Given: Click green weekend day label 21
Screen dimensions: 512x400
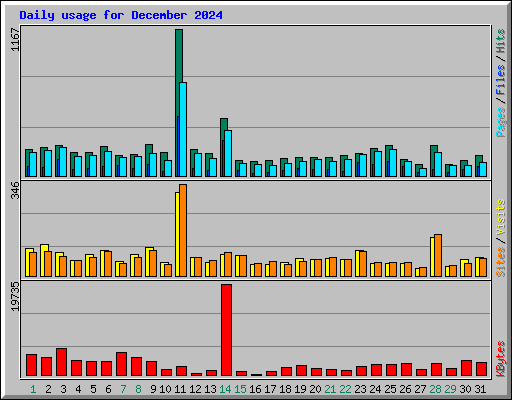Looking at the screenshot, I should click(330, 389).
